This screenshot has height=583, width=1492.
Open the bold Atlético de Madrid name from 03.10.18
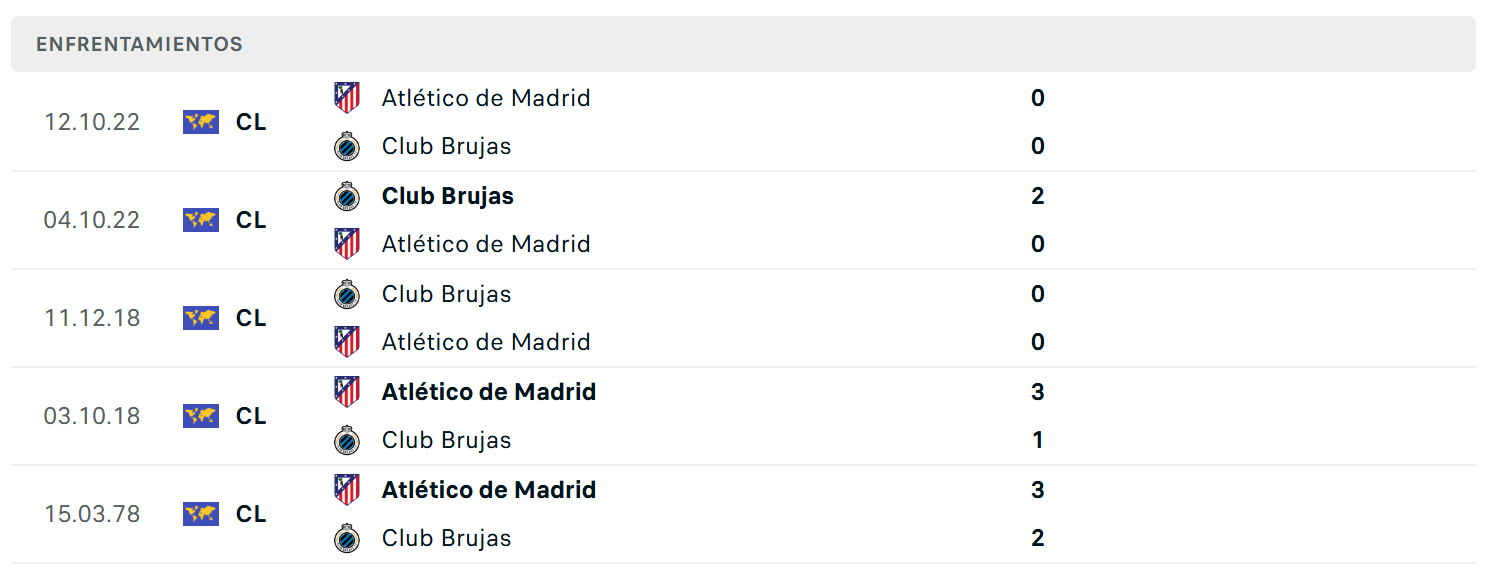(x=489, y=392)
